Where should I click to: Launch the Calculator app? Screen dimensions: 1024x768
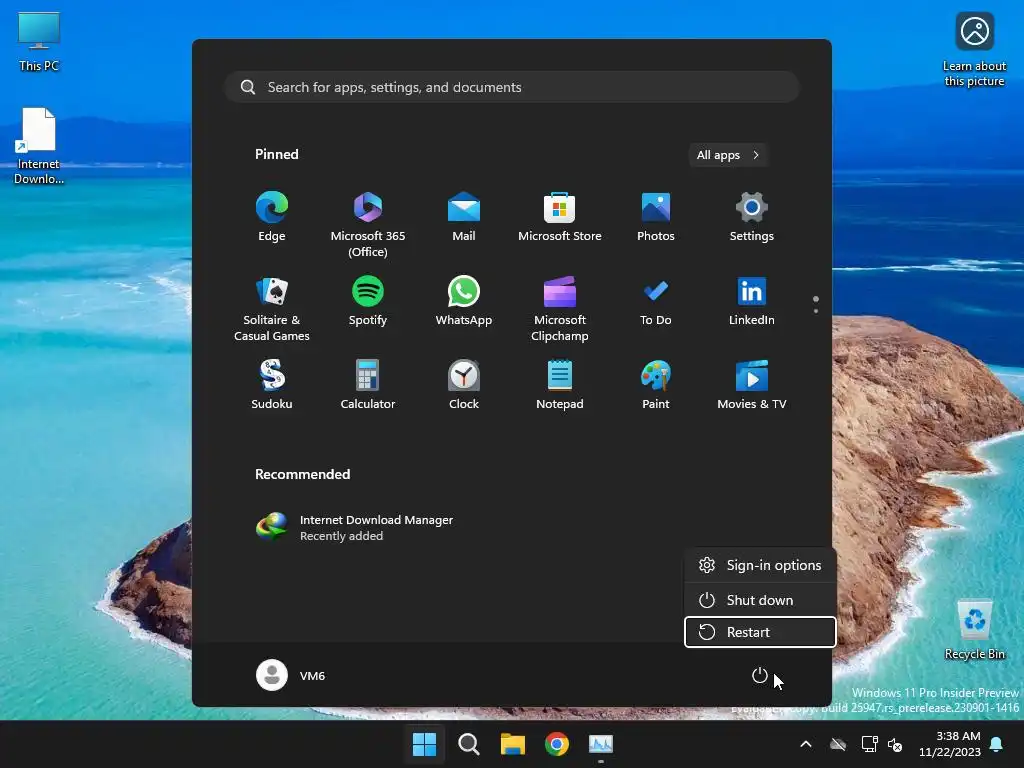tap(368, 385)
